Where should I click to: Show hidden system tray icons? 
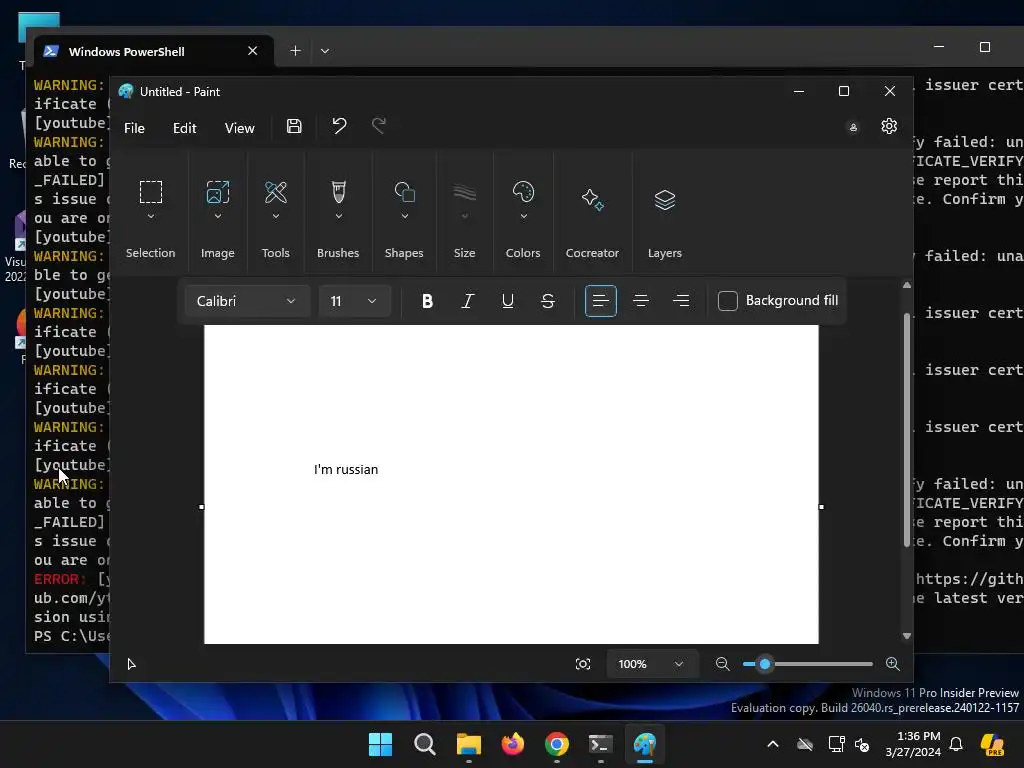(773, 744)
